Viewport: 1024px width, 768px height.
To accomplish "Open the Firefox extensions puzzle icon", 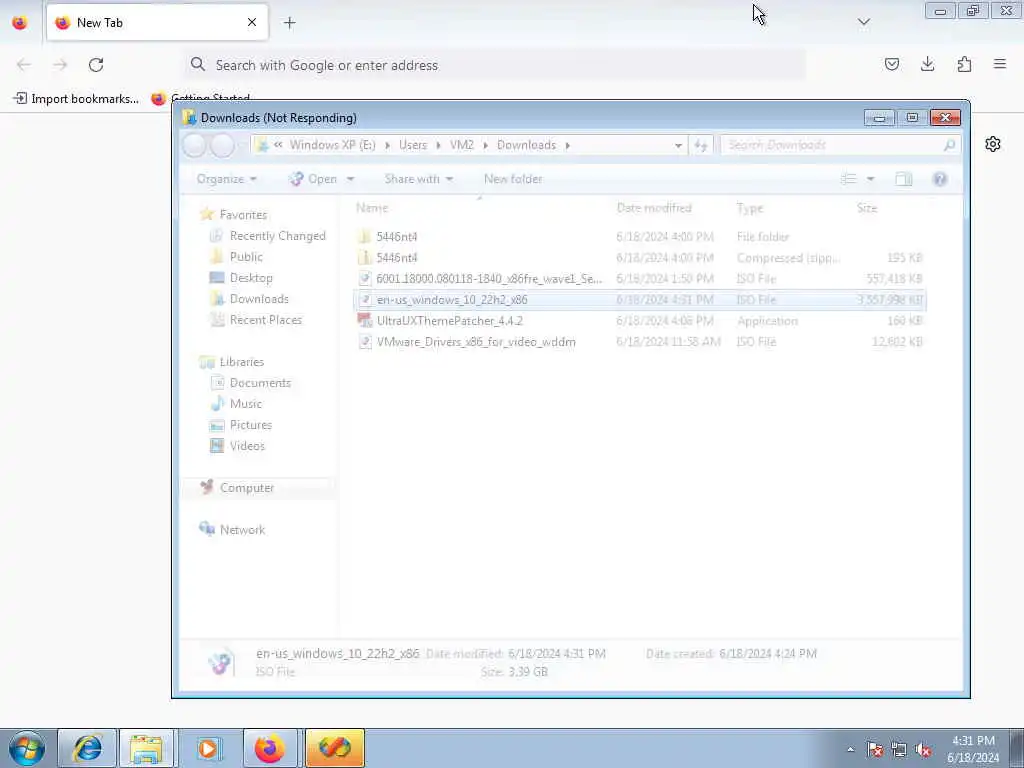I will (964, 64).
